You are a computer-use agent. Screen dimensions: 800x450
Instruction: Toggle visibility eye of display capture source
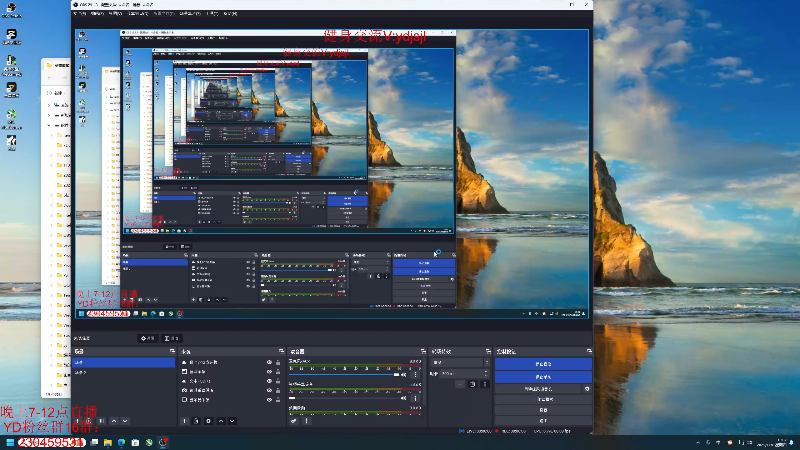[x=269, y=400]
